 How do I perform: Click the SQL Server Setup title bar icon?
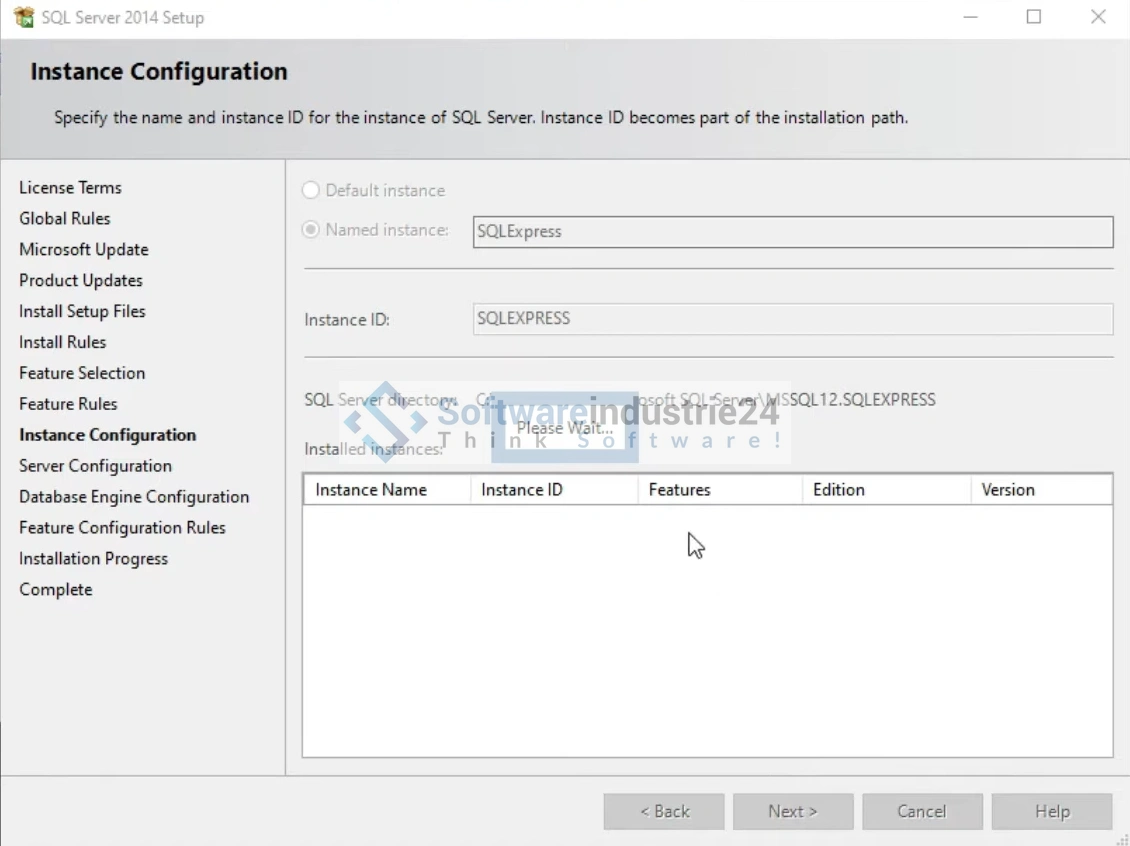pyautogui.click(x=23, y=17)
